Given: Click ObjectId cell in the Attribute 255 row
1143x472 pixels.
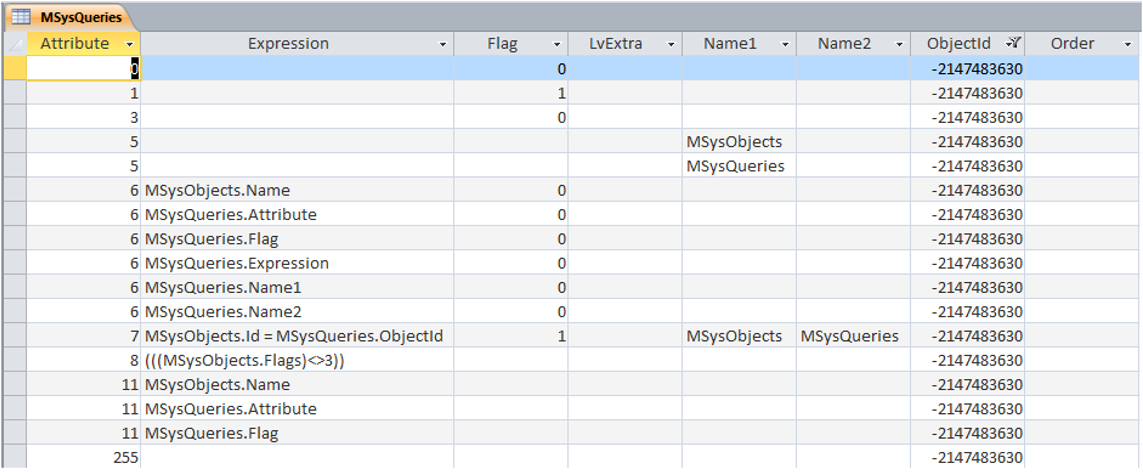Looking at the screenshot, I should tap(967, 457).
